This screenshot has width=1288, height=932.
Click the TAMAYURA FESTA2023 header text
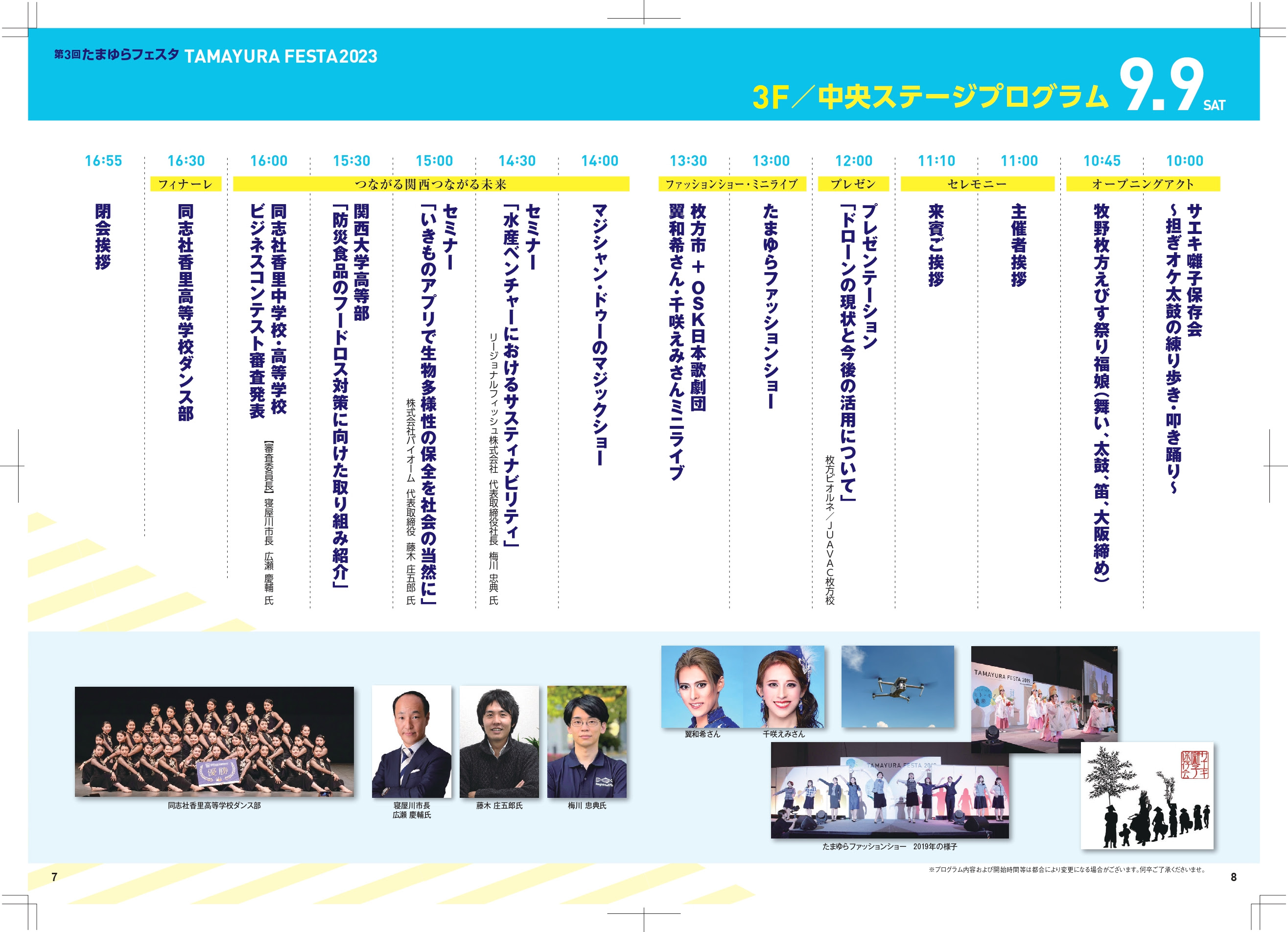pyautogui.click(x=281, y=56)
